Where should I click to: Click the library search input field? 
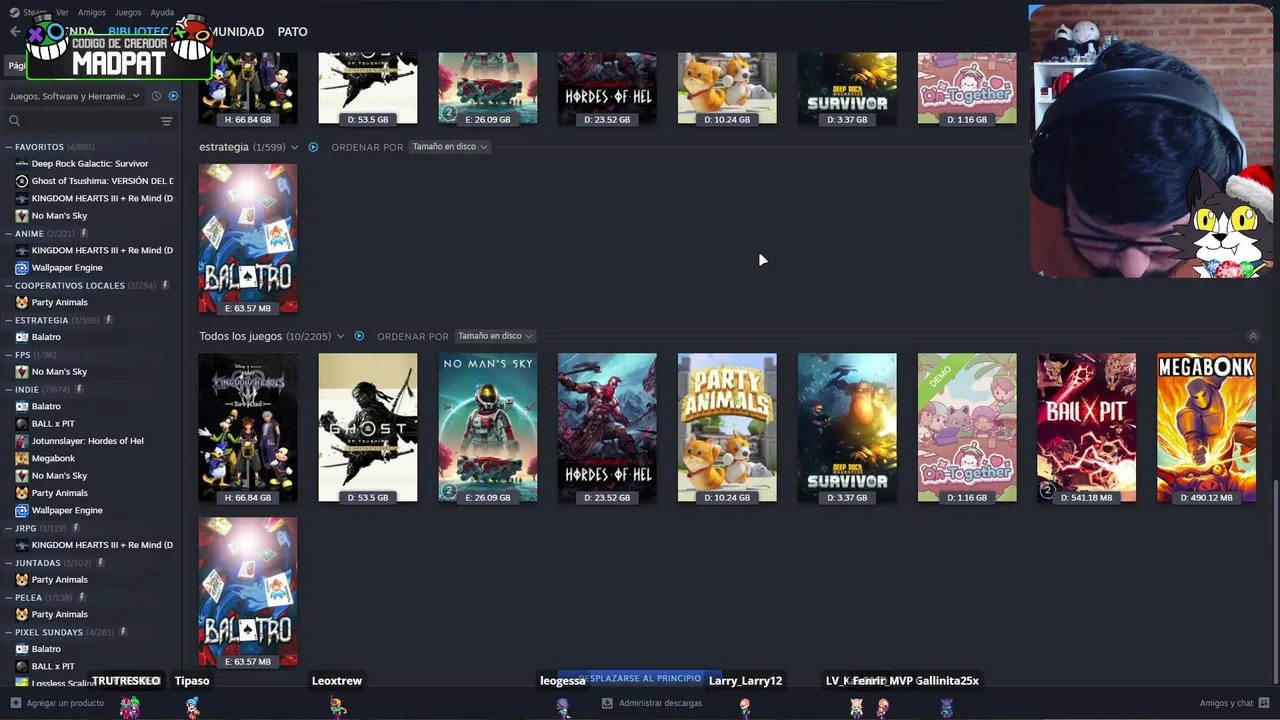(88, 121)
